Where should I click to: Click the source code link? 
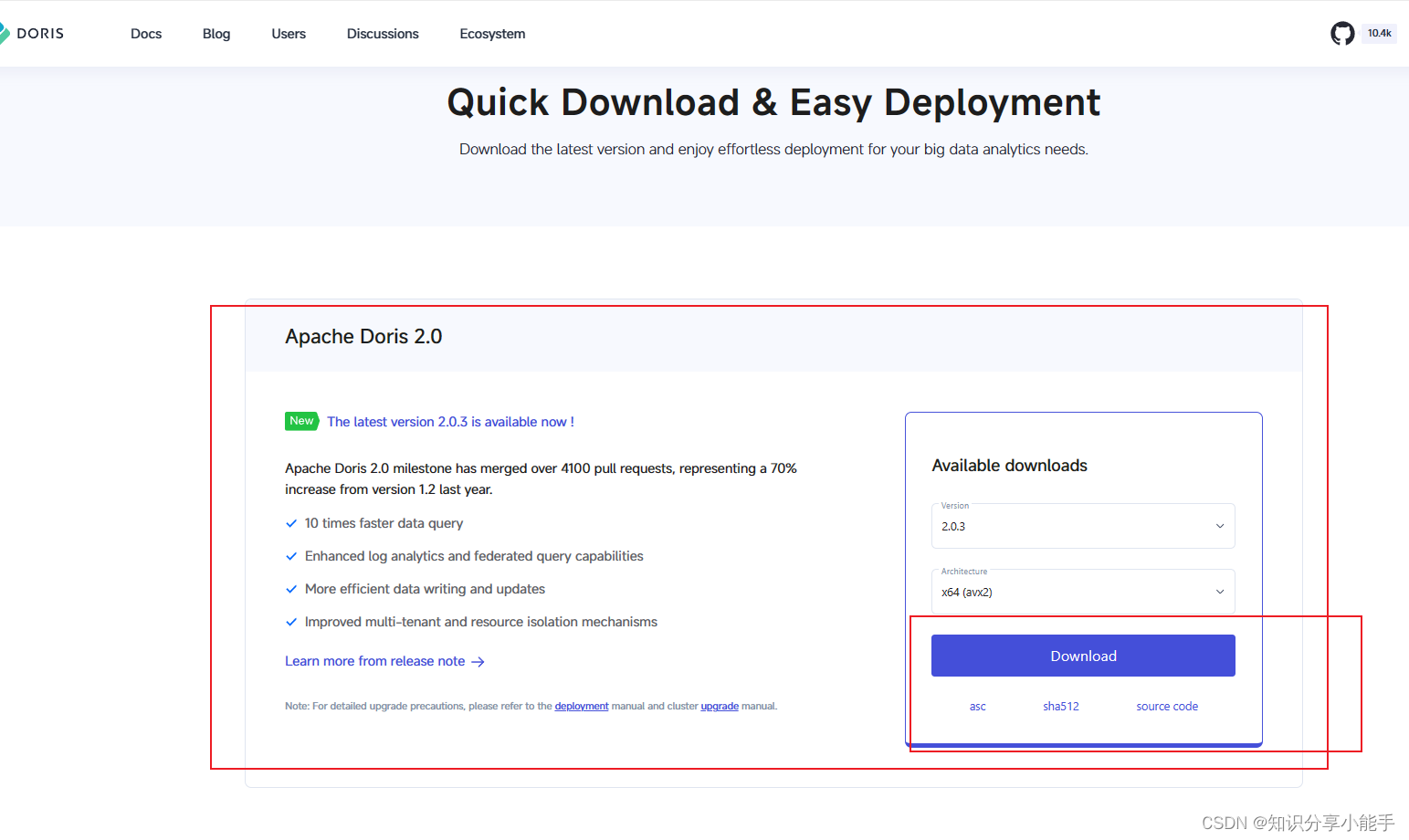1167,707
